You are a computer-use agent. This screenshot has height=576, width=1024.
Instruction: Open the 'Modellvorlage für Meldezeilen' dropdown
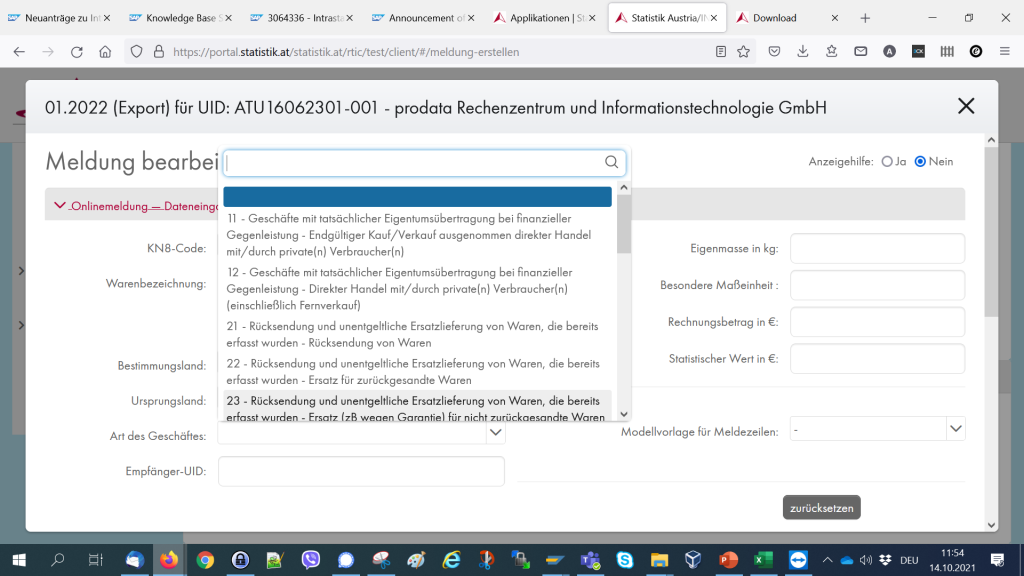coord(955,428)
